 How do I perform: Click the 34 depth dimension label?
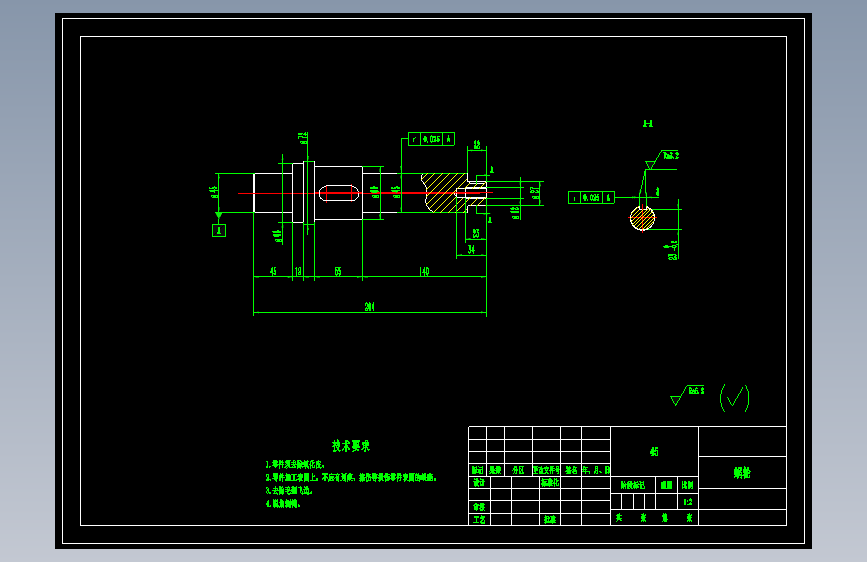[x=471, y=249]
